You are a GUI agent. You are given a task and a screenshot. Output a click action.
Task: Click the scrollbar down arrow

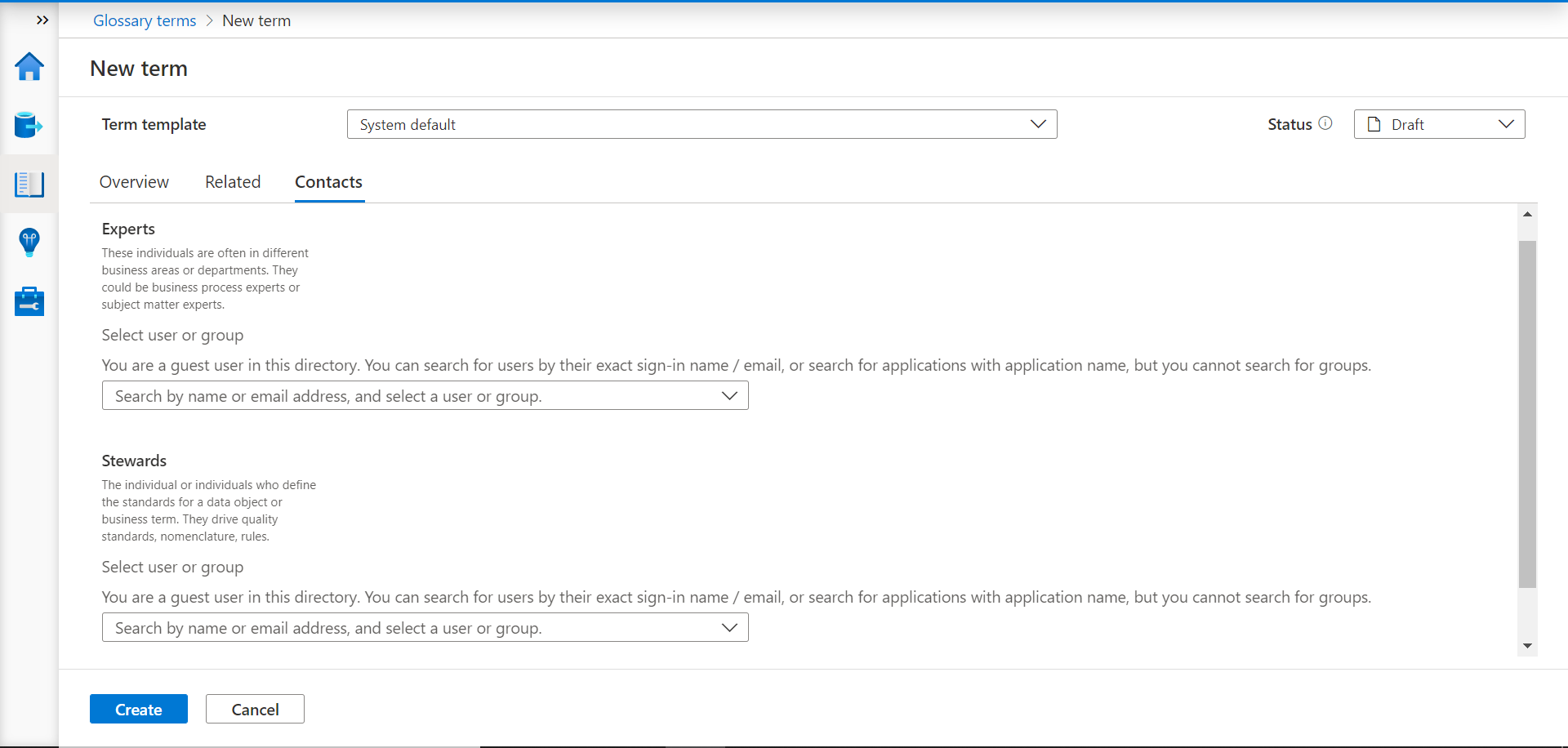point(1527,646)
